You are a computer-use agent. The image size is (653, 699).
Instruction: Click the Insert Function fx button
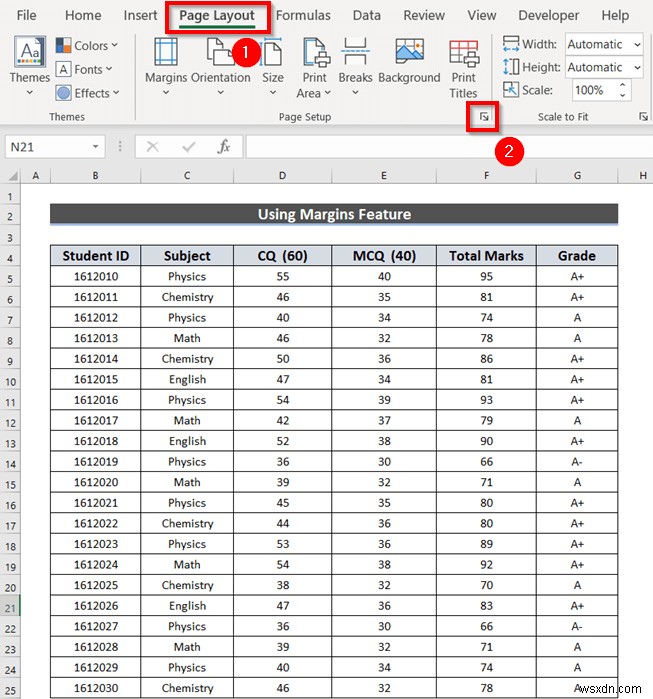[x=224, y=147]
